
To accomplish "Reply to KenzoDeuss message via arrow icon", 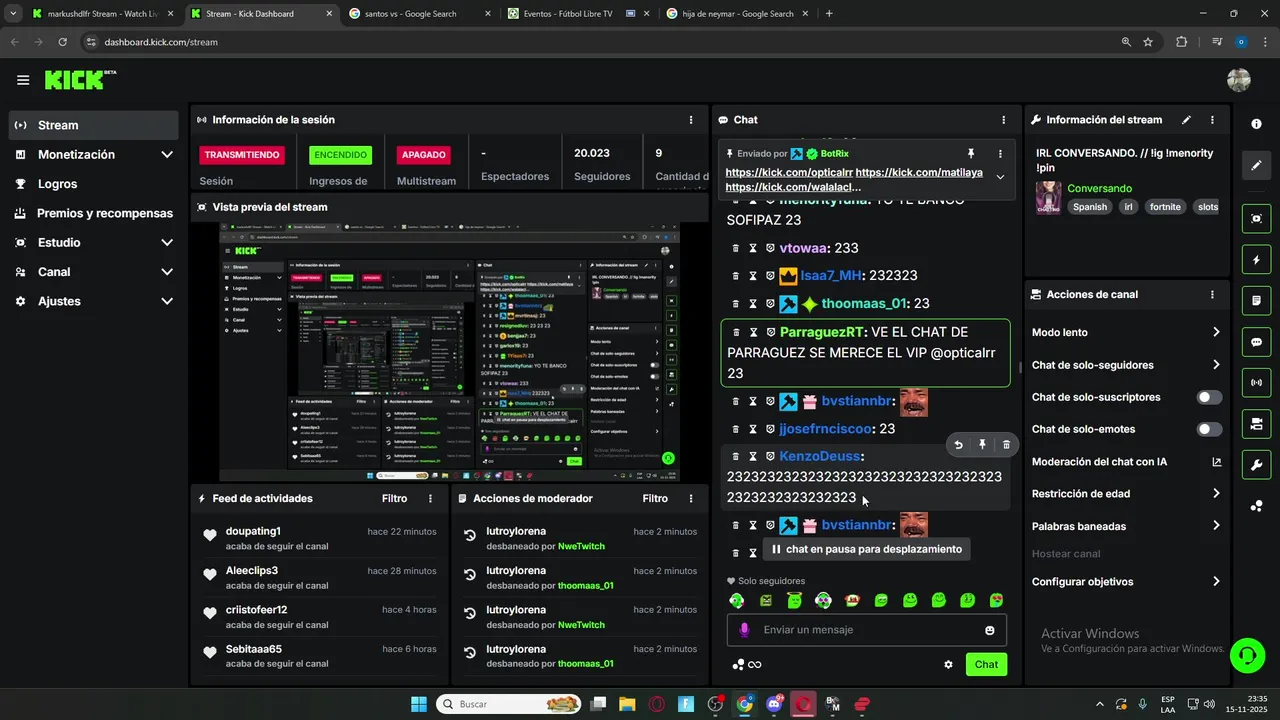I will (x=958, y=445).
